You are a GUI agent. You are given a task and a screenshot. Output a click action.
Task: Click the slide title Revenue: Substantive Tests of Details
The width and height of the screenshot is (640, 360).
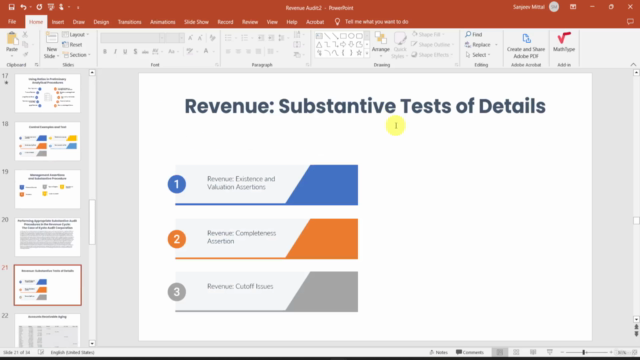coord(365,106)
